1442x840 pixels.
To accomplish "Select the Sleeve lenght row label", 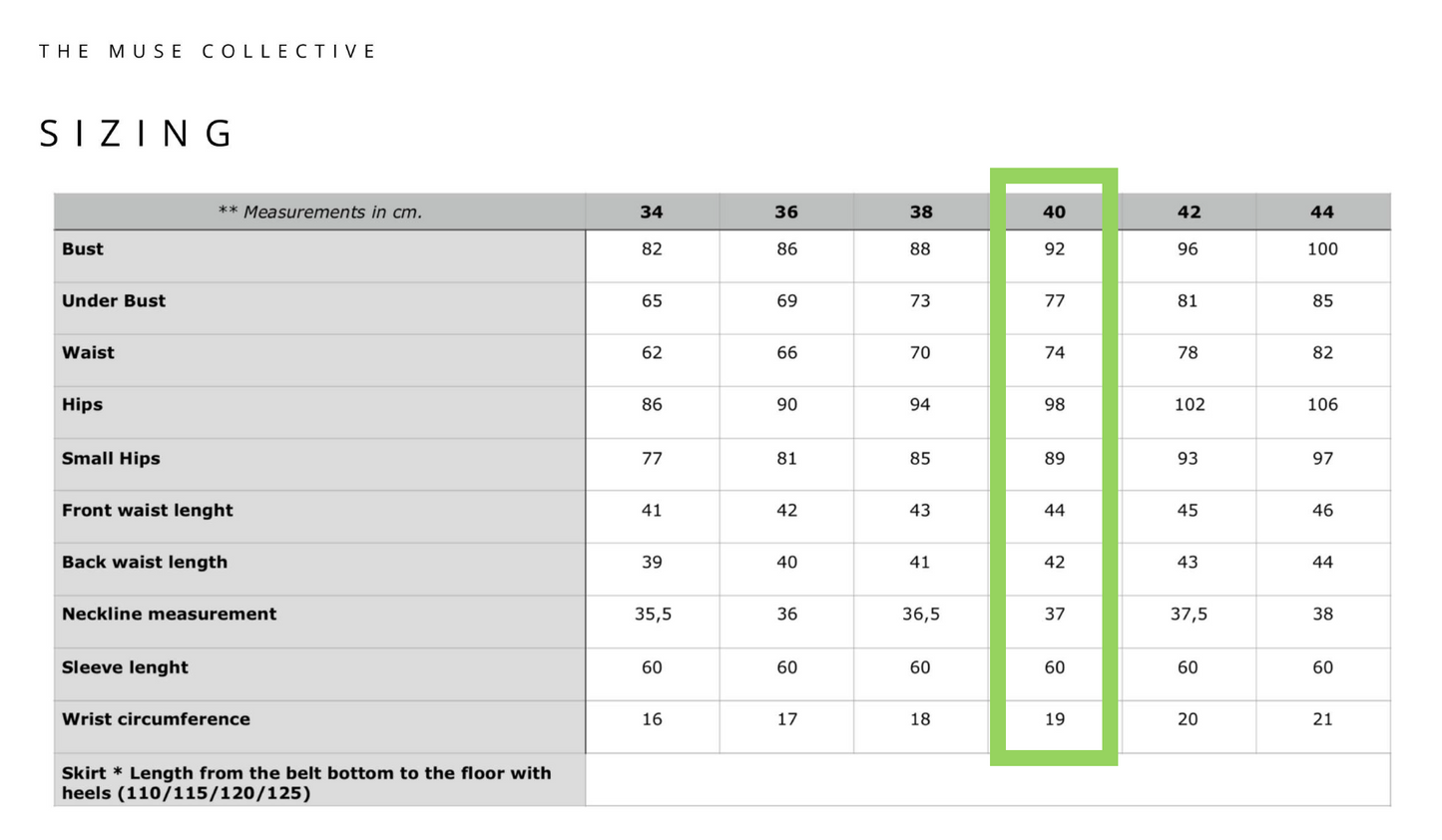I will point(125,667).
